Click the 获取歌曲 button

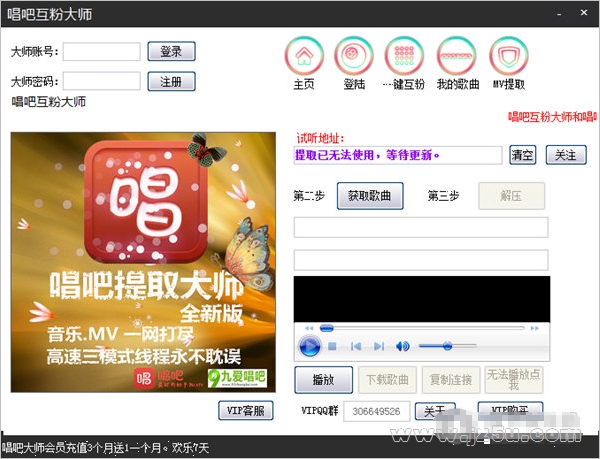[370, 196]
